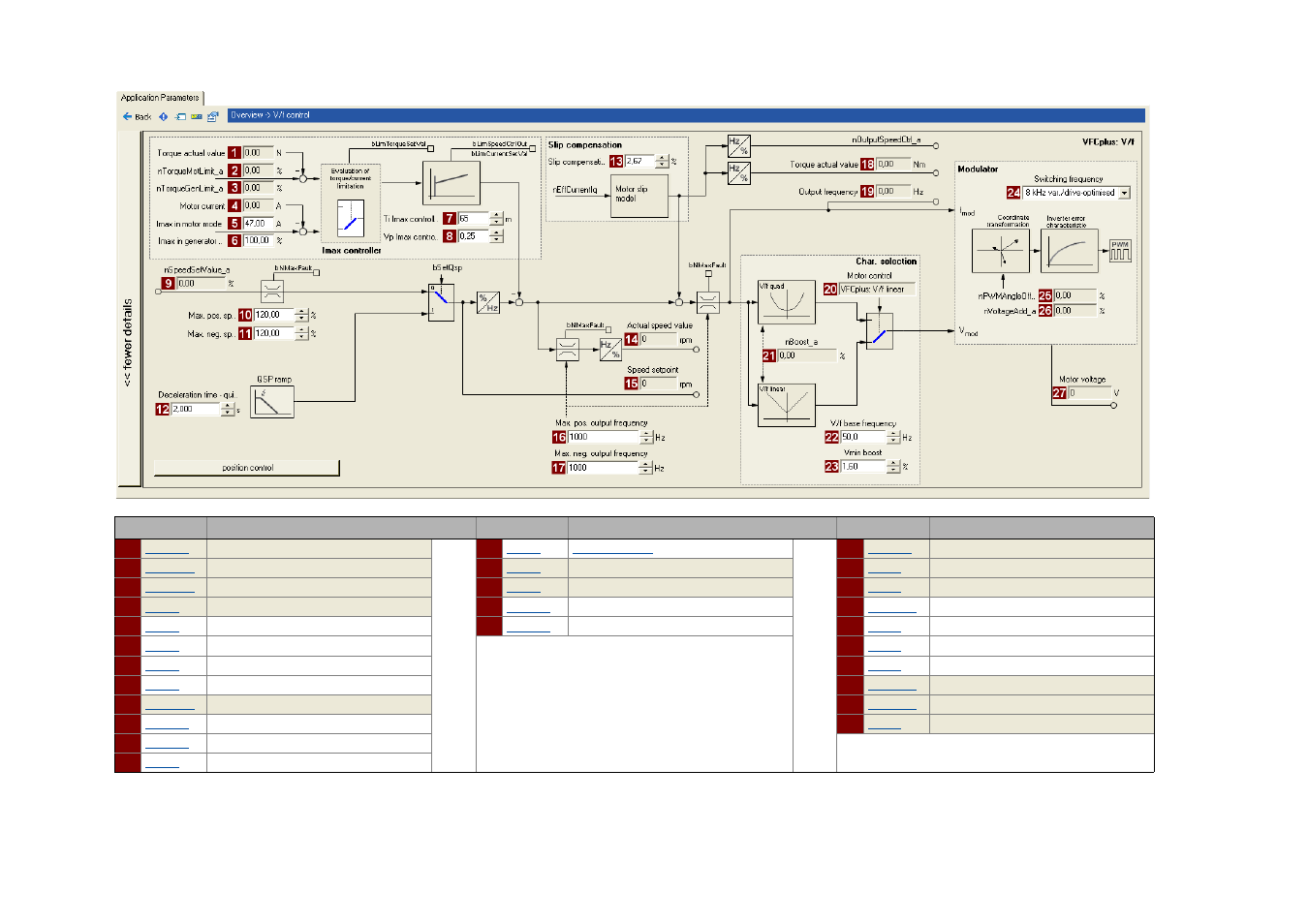This screenshot has height=924, width=1308.
Task: Click the nPWMAngleOffset value field
Action: pos(1074,295)
